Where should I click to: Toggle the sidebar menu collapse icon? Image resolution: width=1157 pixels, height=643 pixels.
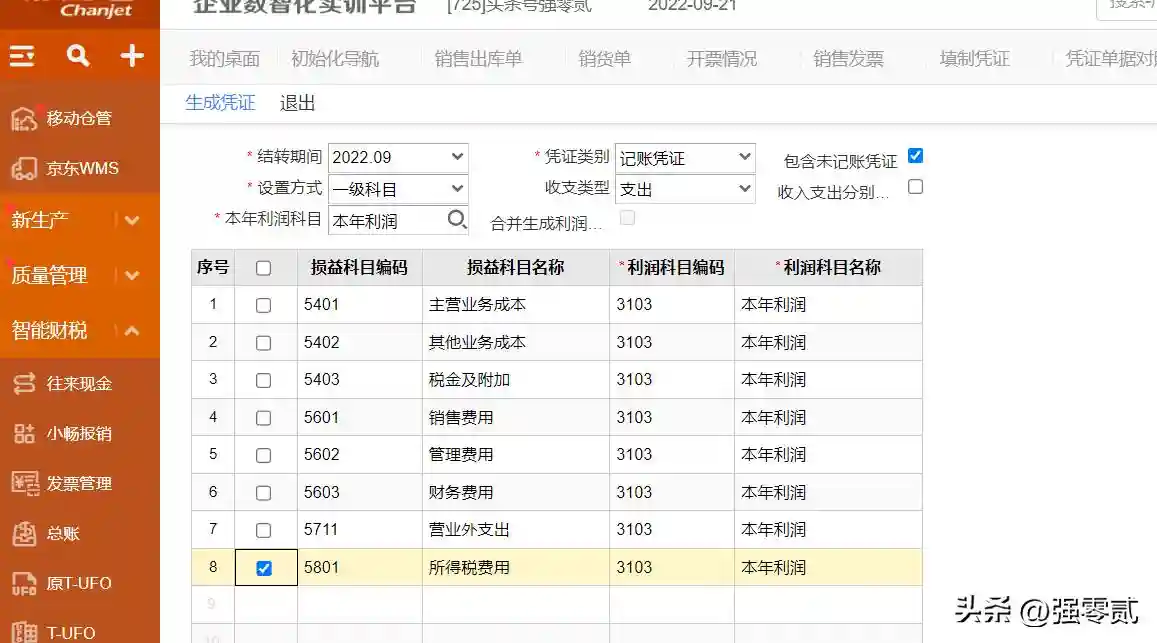point(22,56)
